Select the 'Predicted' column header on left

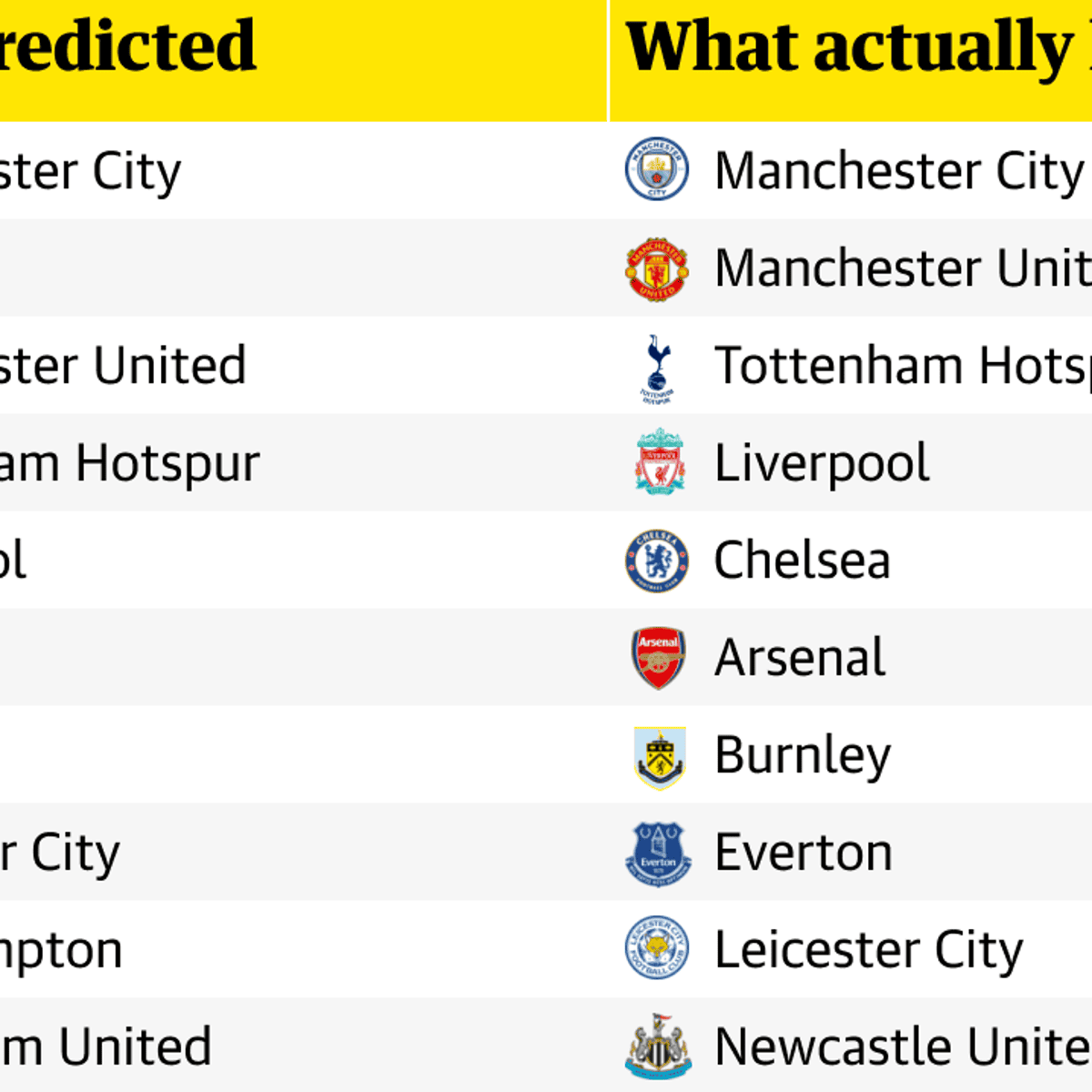127,47
